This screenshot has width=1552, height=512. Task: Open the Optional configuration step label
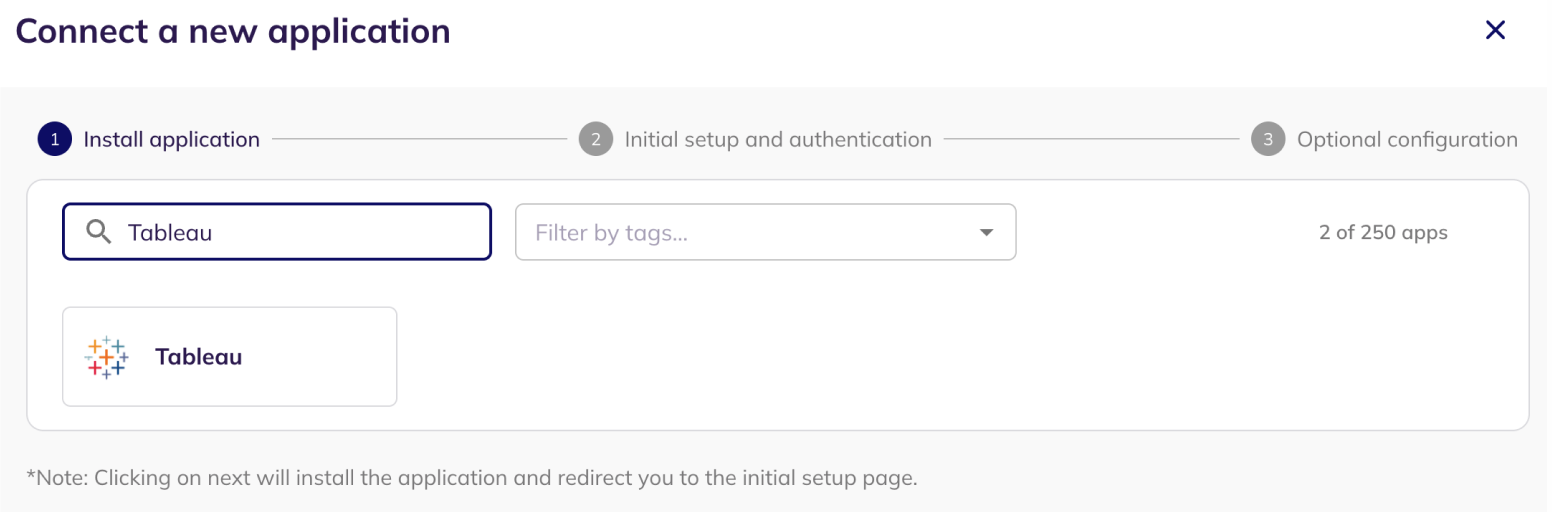coord(1407,140)
